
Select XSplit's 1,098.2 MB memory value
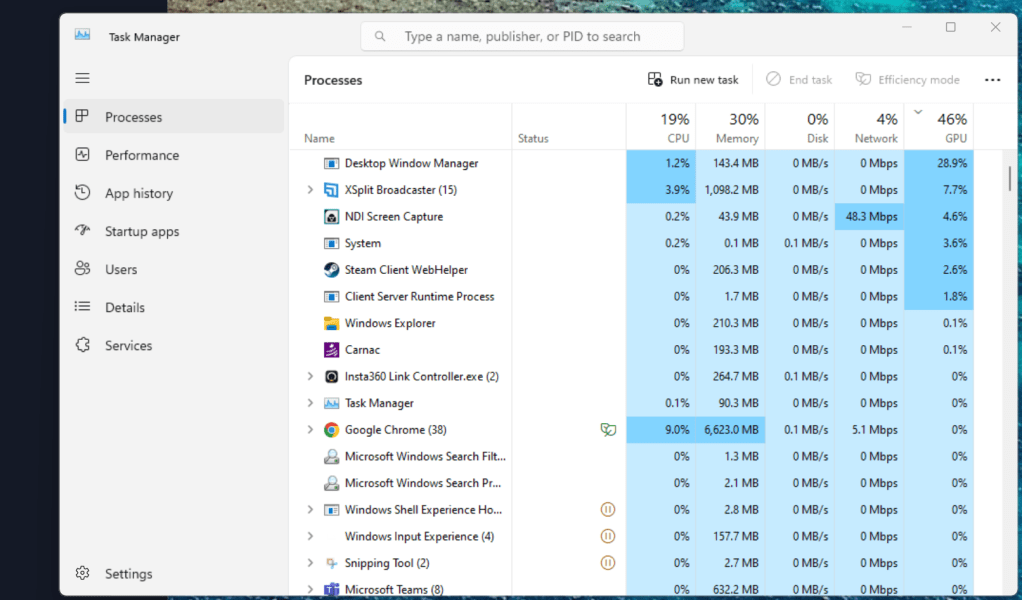click(730, 190)
